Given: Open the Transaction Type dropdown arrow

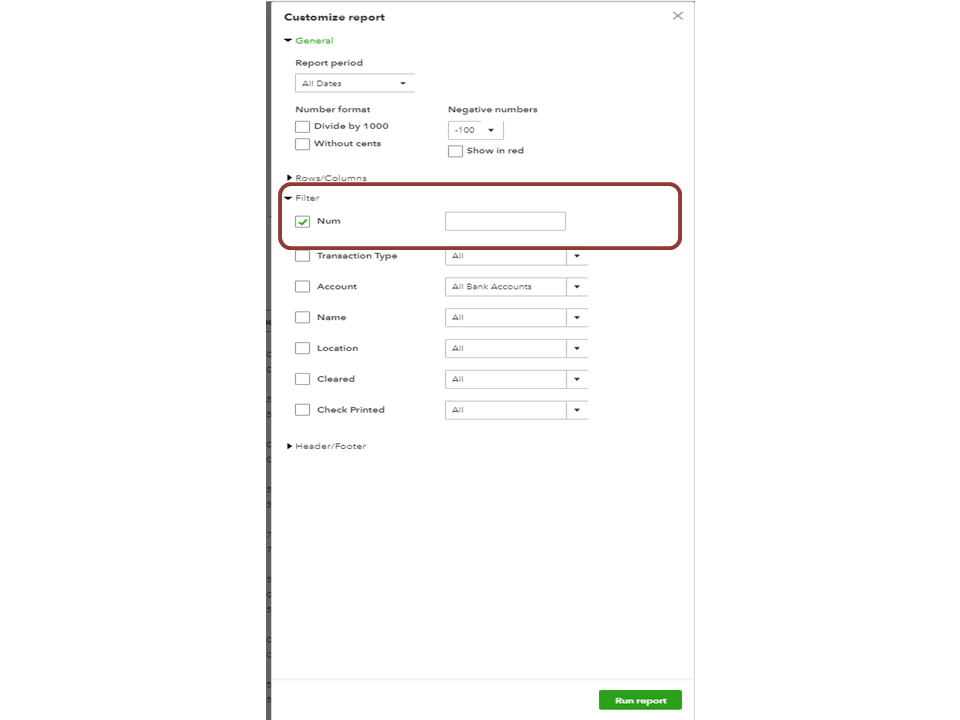Looking at the screenshot, I should coord(576,256).
